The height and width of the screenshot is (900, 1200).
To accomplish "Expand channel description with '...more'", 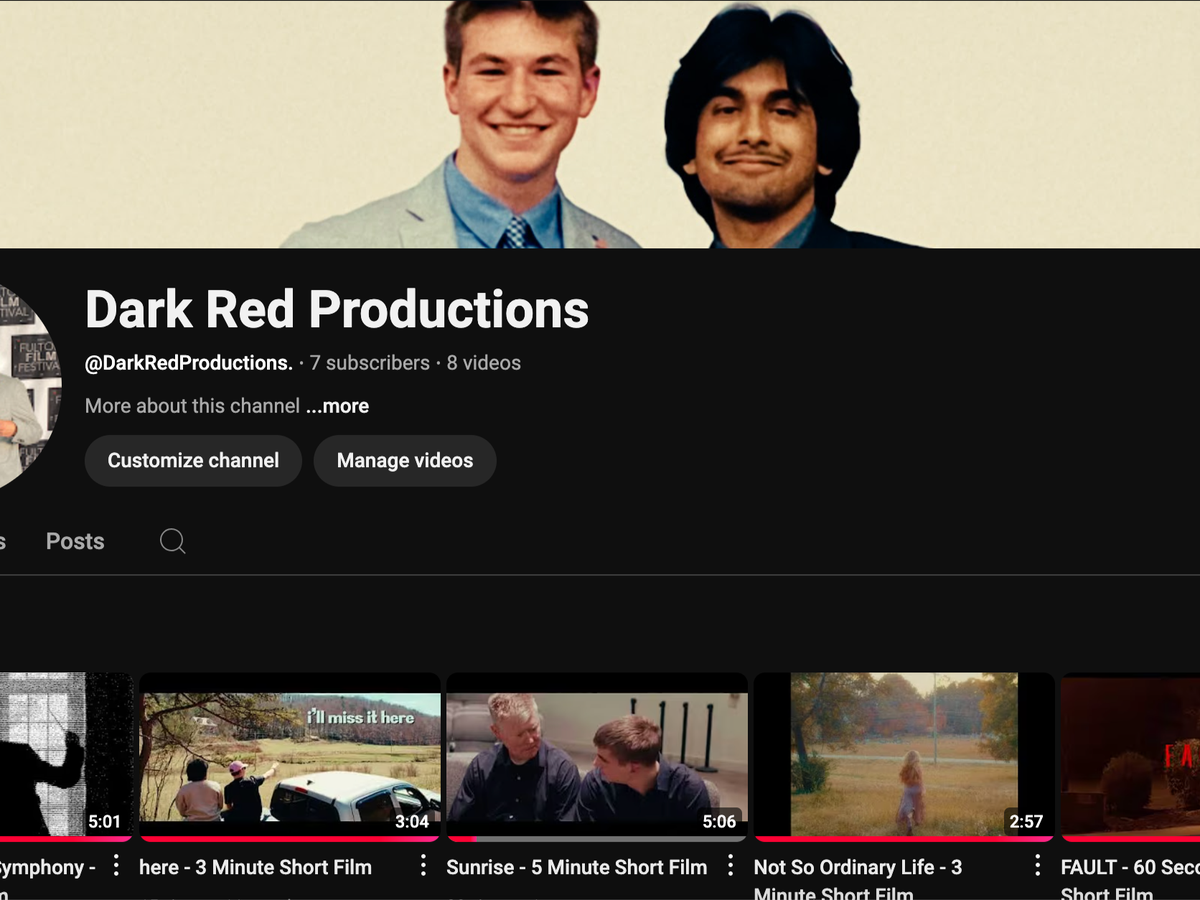I will pos(337,406).
